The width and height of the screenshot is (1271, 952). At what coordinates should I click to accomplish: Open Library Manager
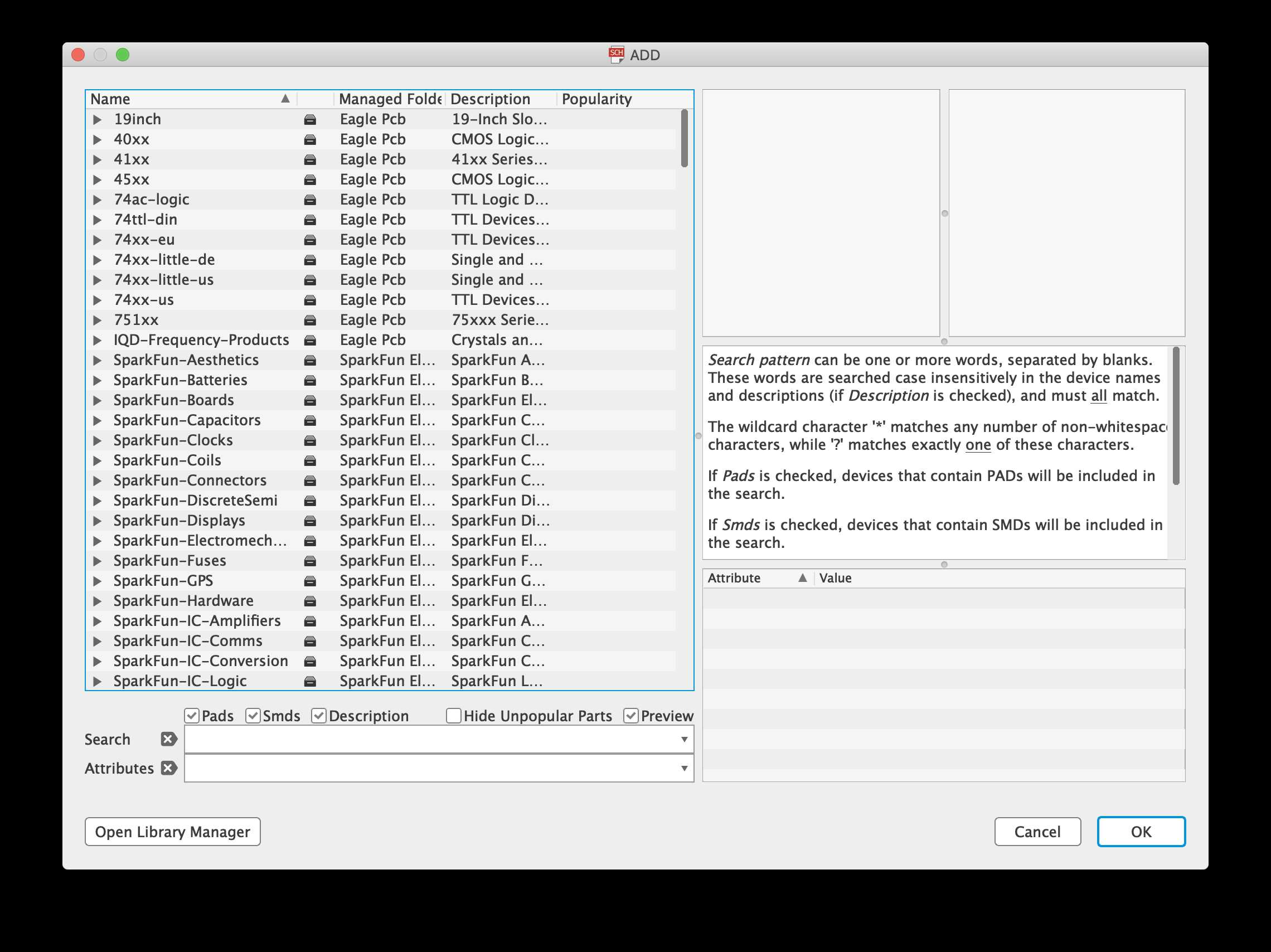[x=172, y=832]
